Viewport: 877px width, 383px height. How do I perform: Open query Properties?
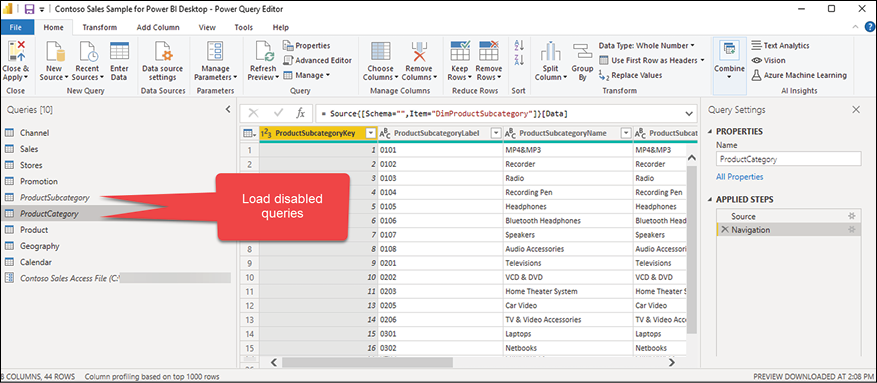coord(307,45)
